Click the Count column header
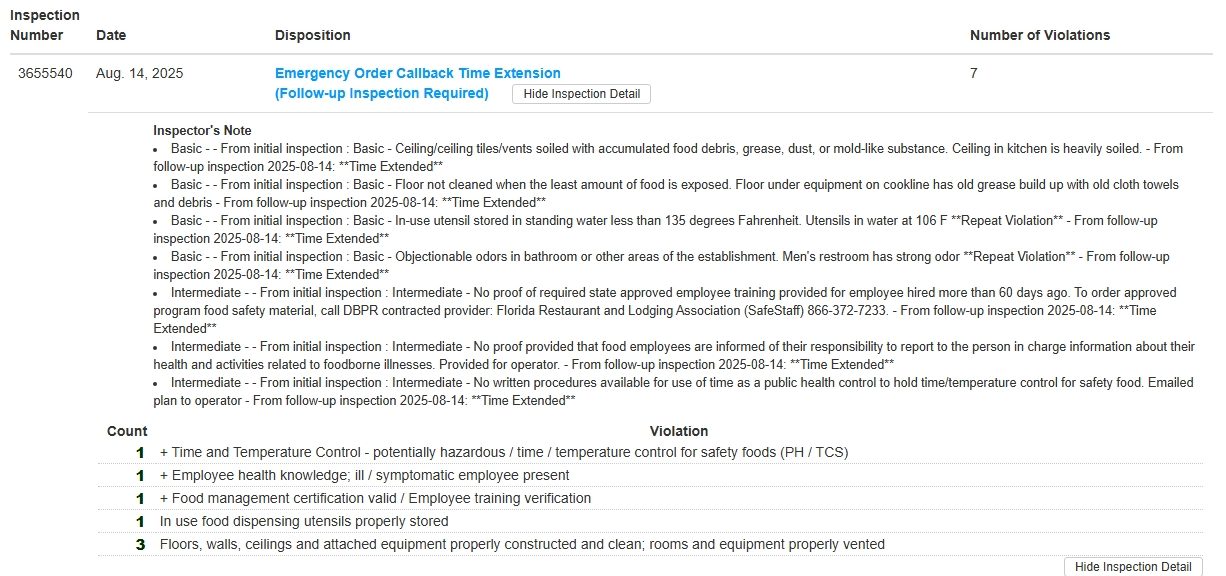 coord(127,431)
